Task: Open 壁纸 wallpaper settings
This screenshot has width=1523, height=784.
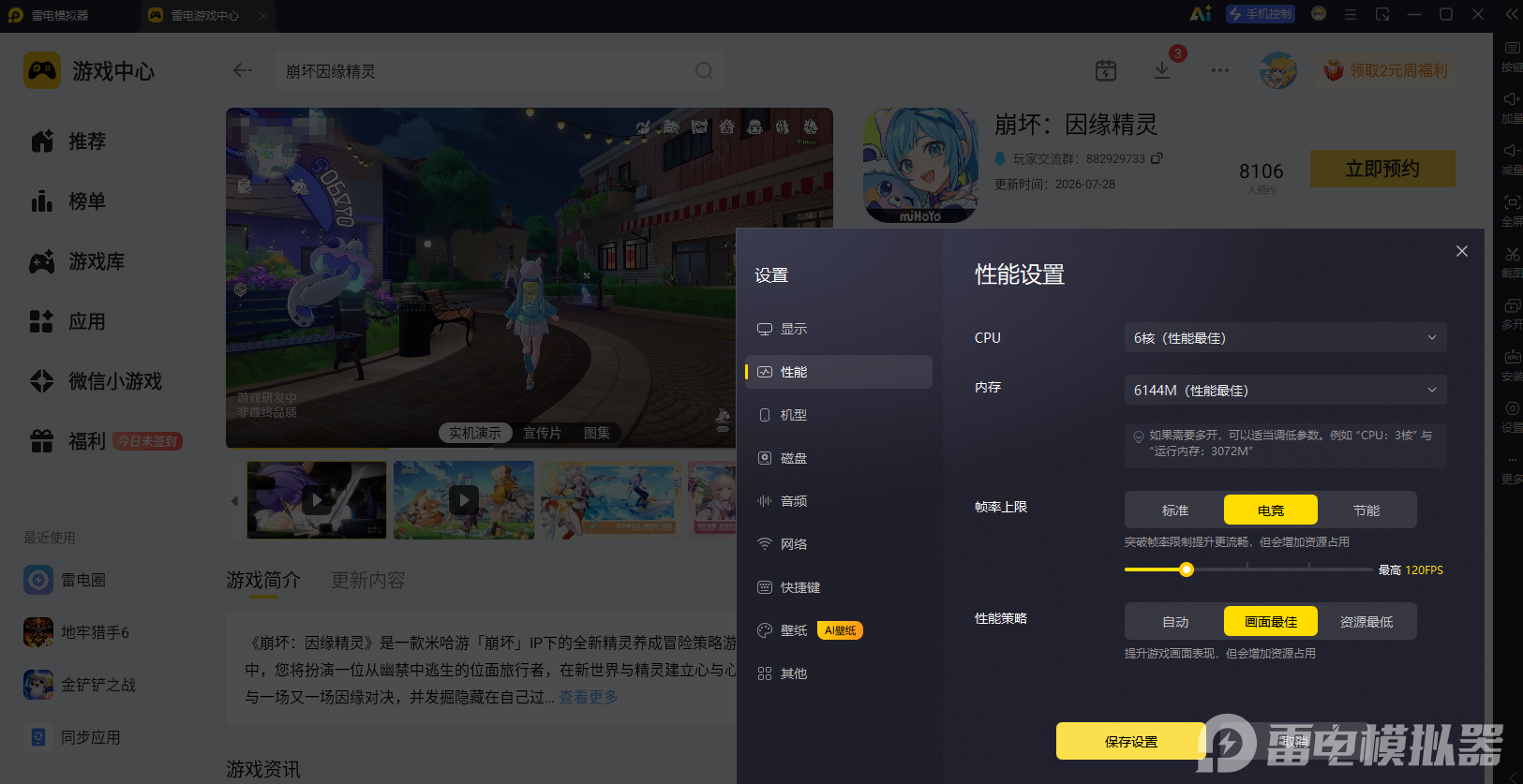Action: 839,630
